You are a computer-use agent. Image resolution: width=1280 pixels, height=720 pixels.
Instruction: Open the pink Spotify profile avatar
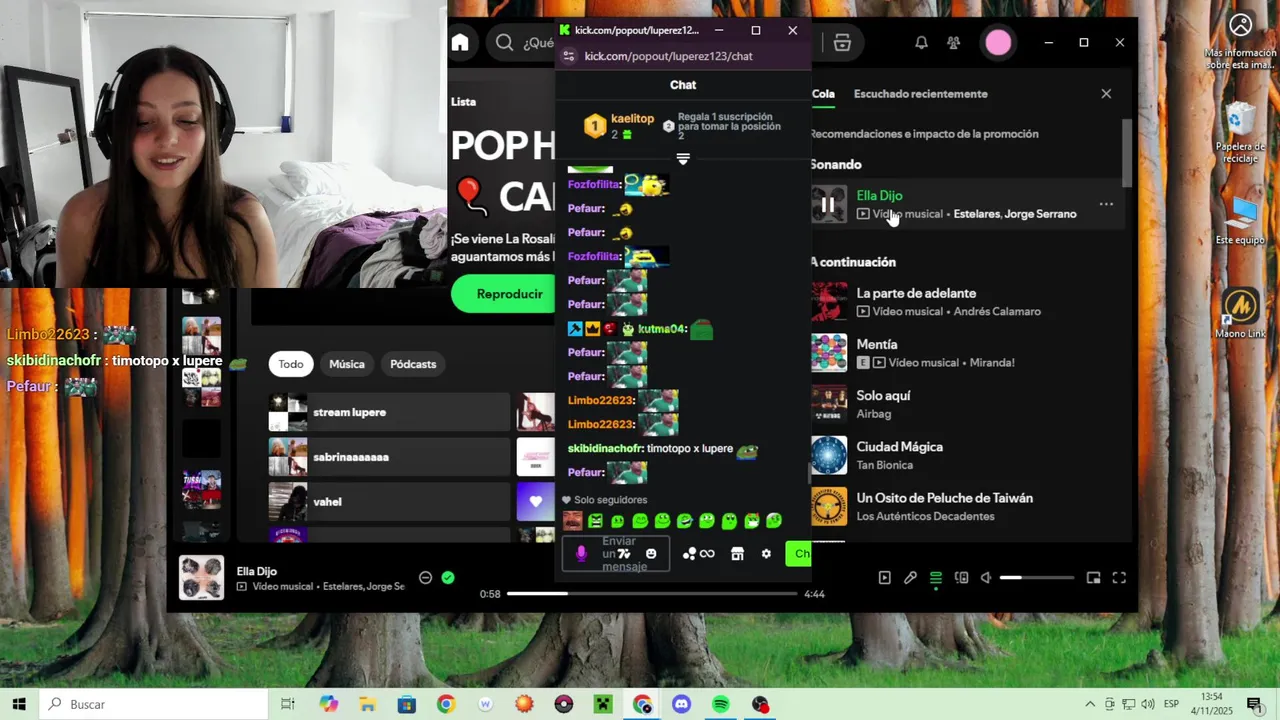998,42
